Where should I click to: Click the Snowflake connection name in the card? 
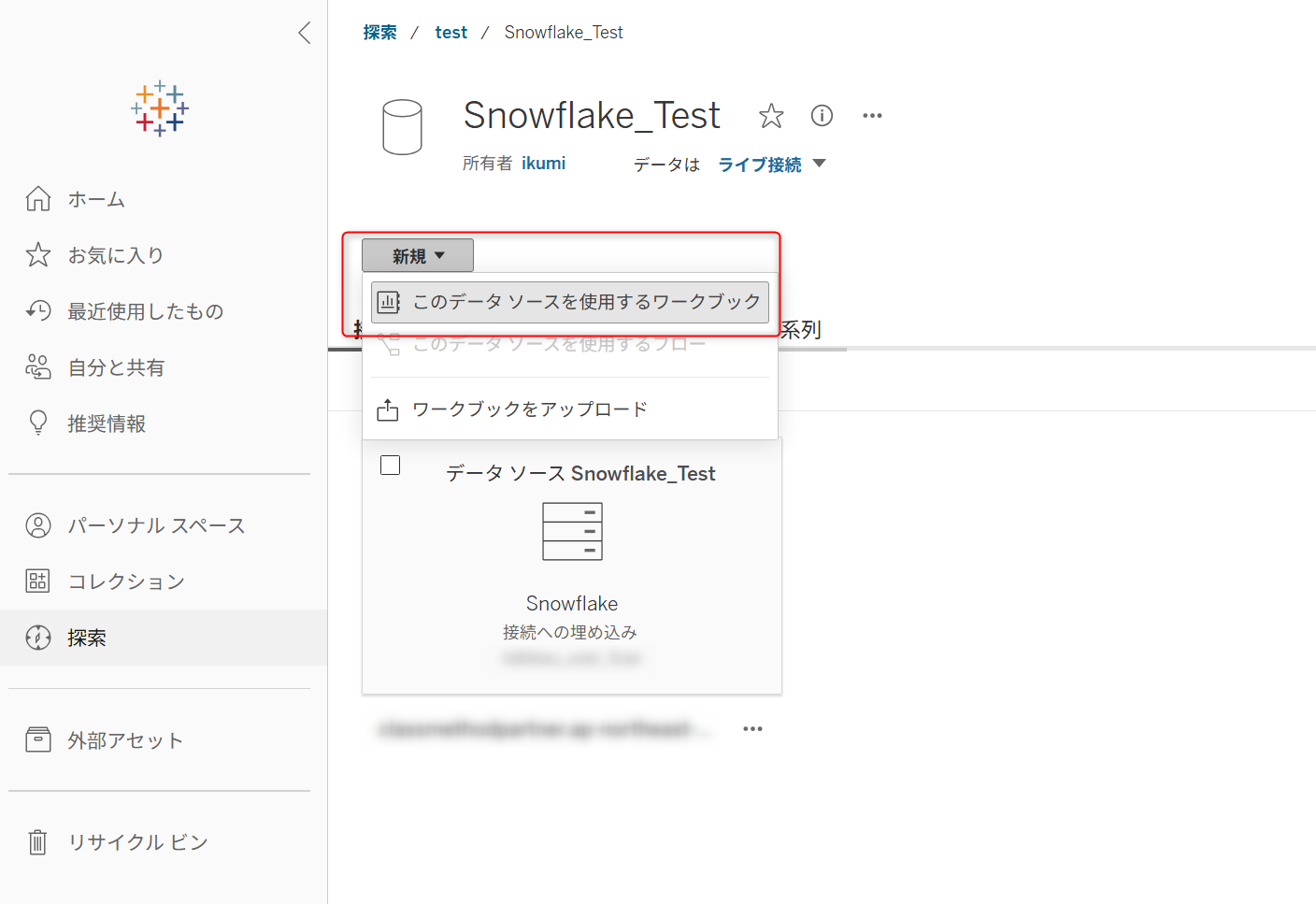click(x=572, y=603)
